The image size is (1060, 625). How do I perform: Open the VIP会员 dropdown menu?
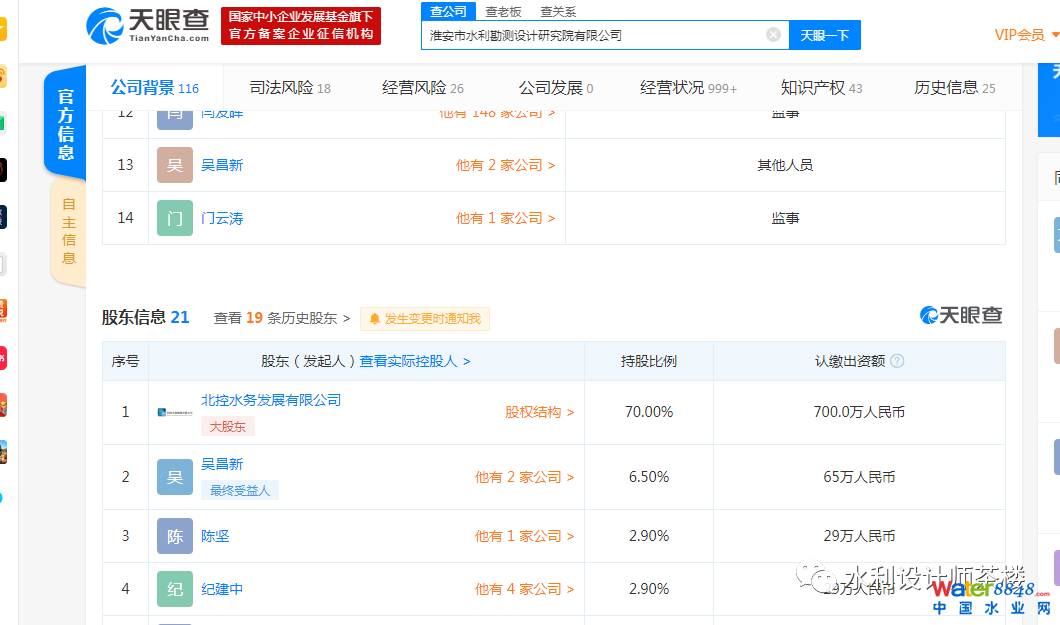[x=1026, y=35]
